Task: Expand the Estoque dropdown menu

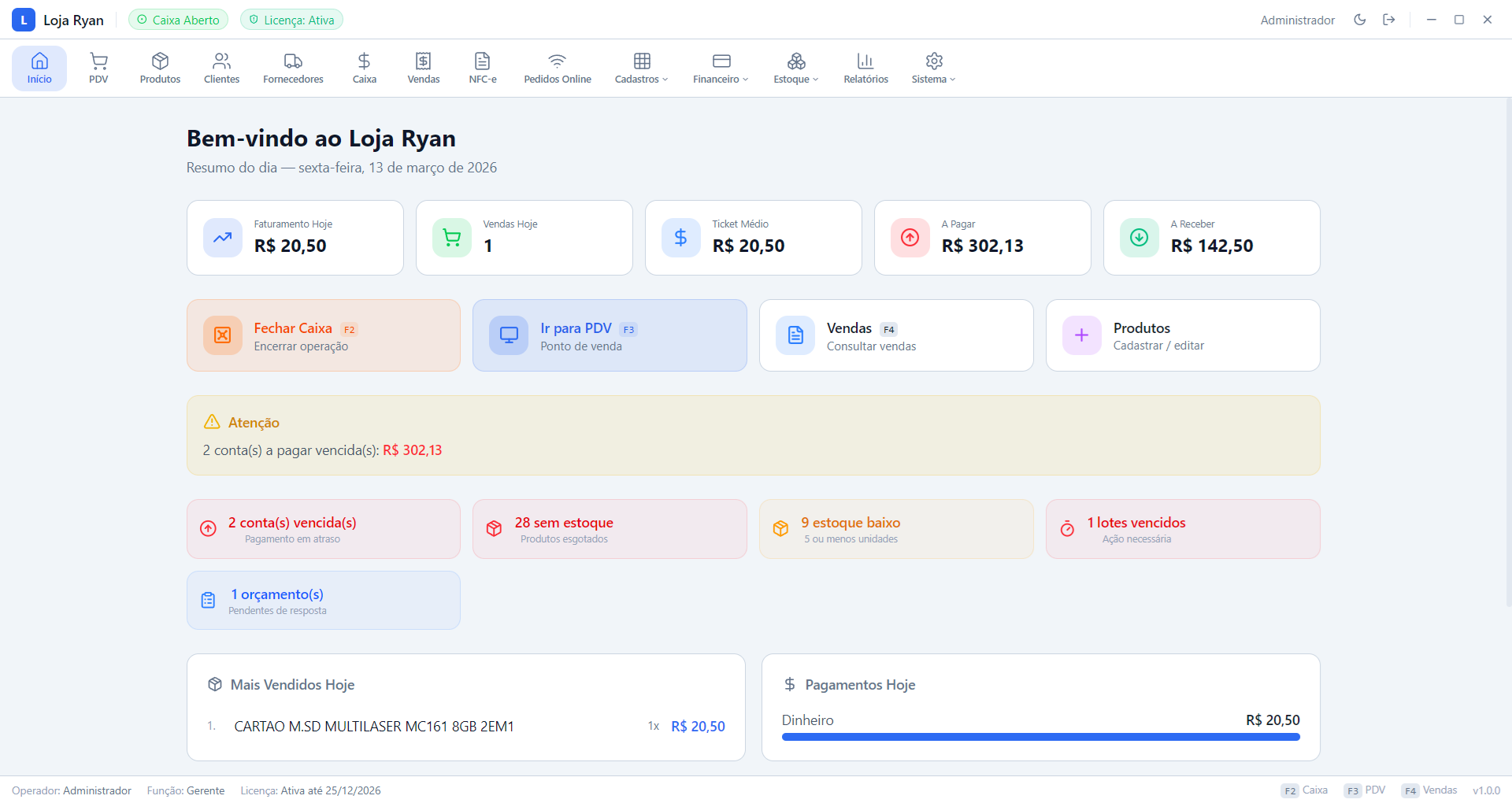Action: [x=796, y=68]
